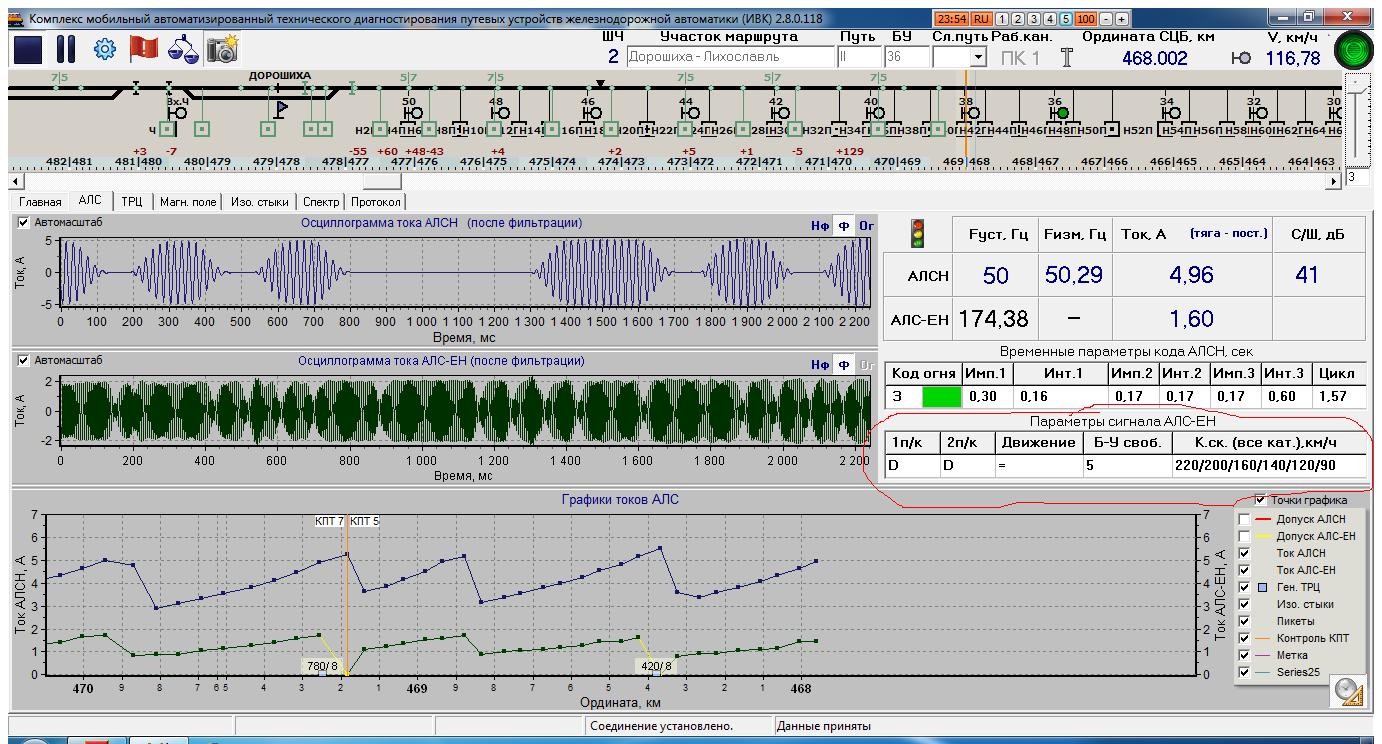The width and height of the screenshot is (1382, 744).
Task: Click the red flag icon
Action: 143,49
